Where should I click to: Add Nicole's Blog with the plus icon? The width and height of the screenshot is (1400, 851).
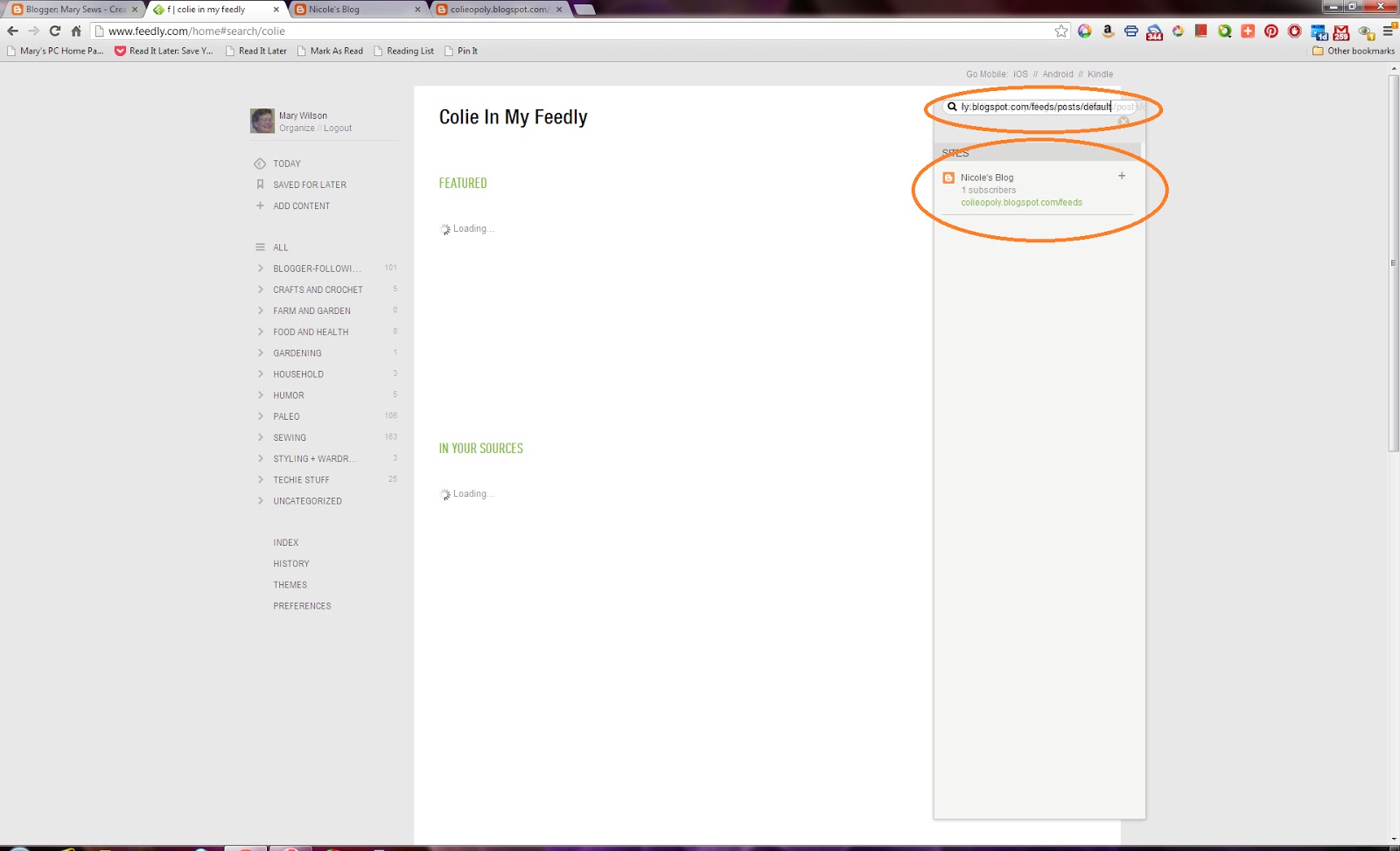[x=1122, y=176]
